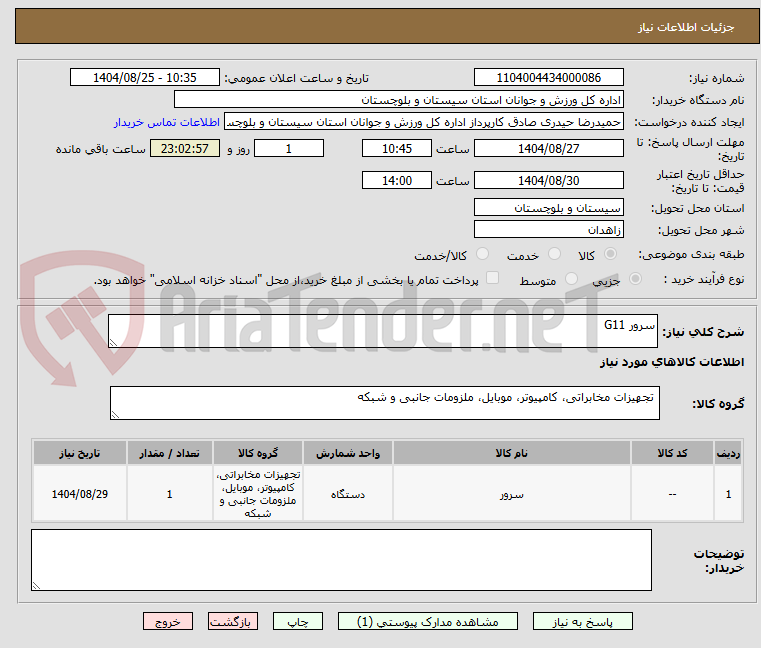Click price validity date 1404/08/30 field
Viewport: 761px width, 648px height.
(548, 180)
